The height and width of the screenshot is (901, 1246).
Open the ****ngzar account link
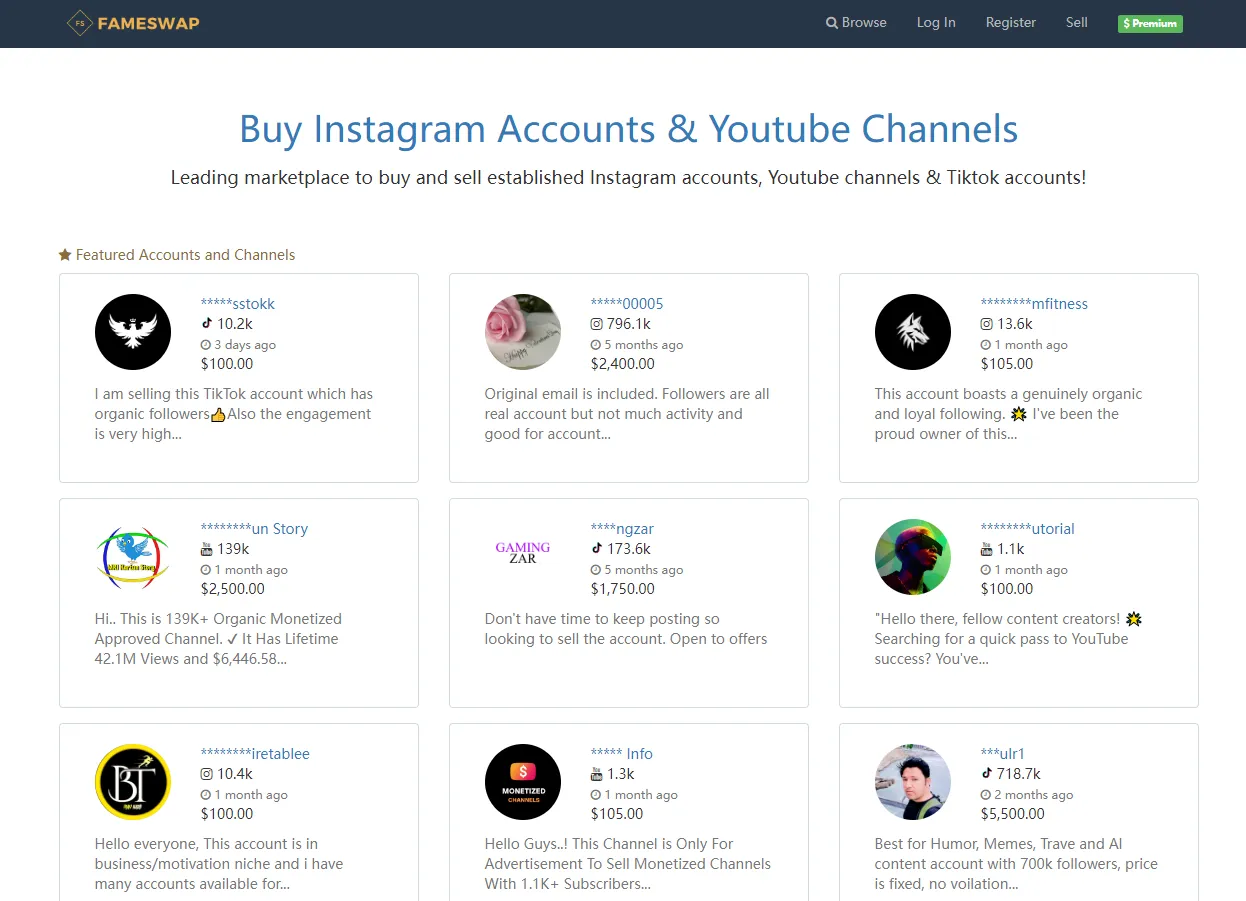click(x=622, y=529)
